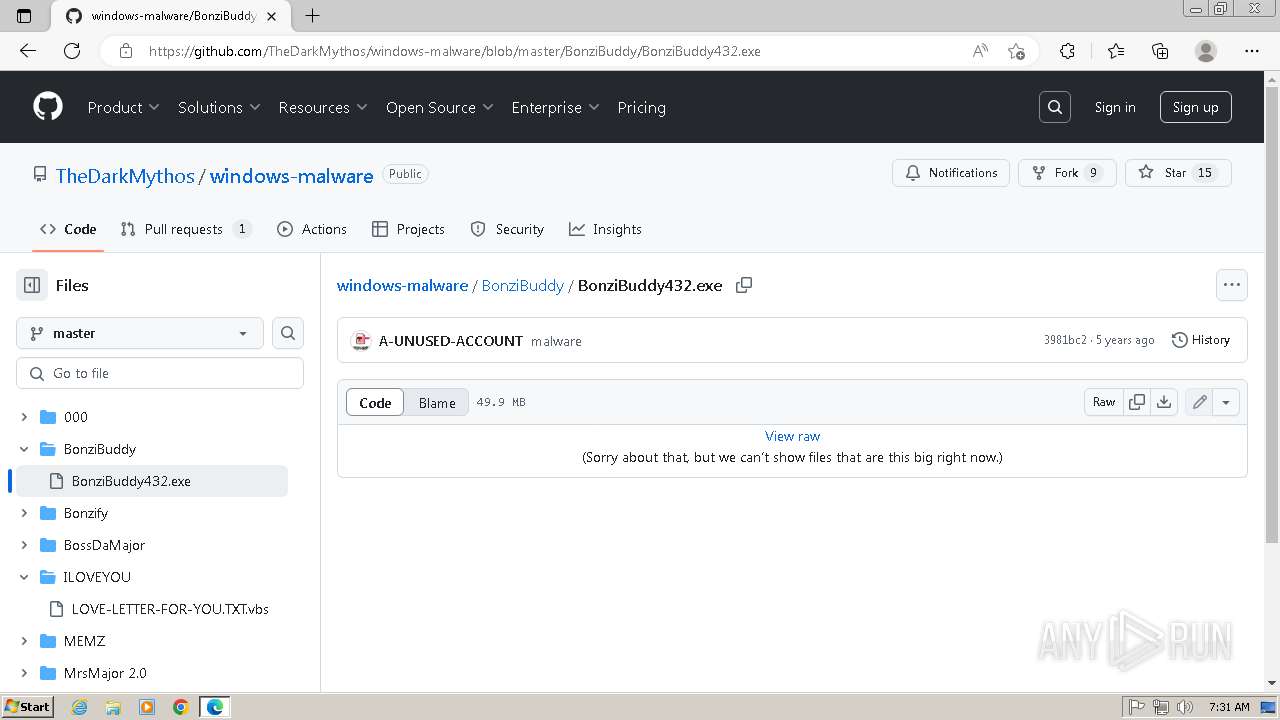Open browser Extensions puzzle icon
This screenshot has height=720, width=1280.
[x=1067, y=51]
